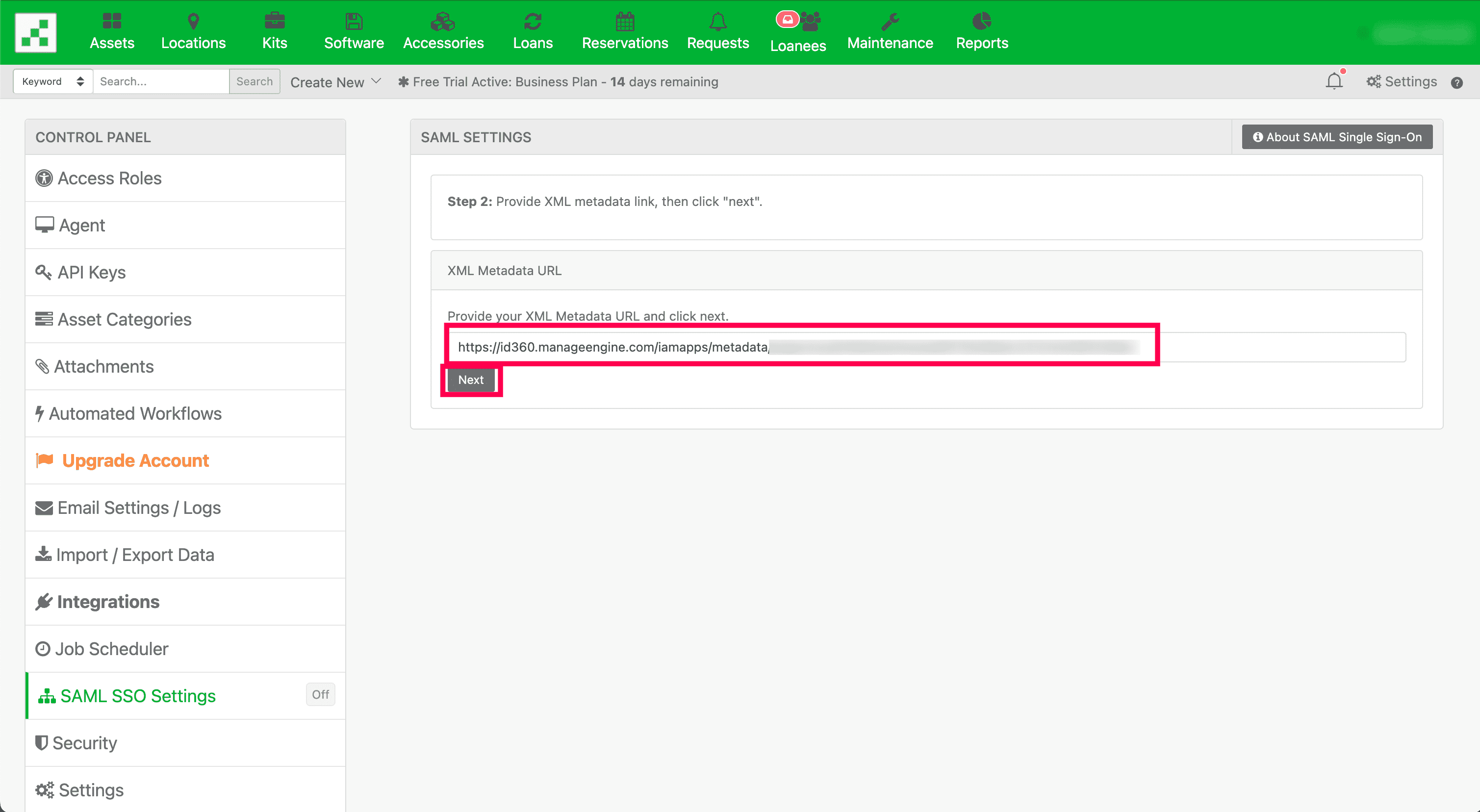Open the Assets grid icon
Screen dimensions: 1480x812
click(111, 21)
